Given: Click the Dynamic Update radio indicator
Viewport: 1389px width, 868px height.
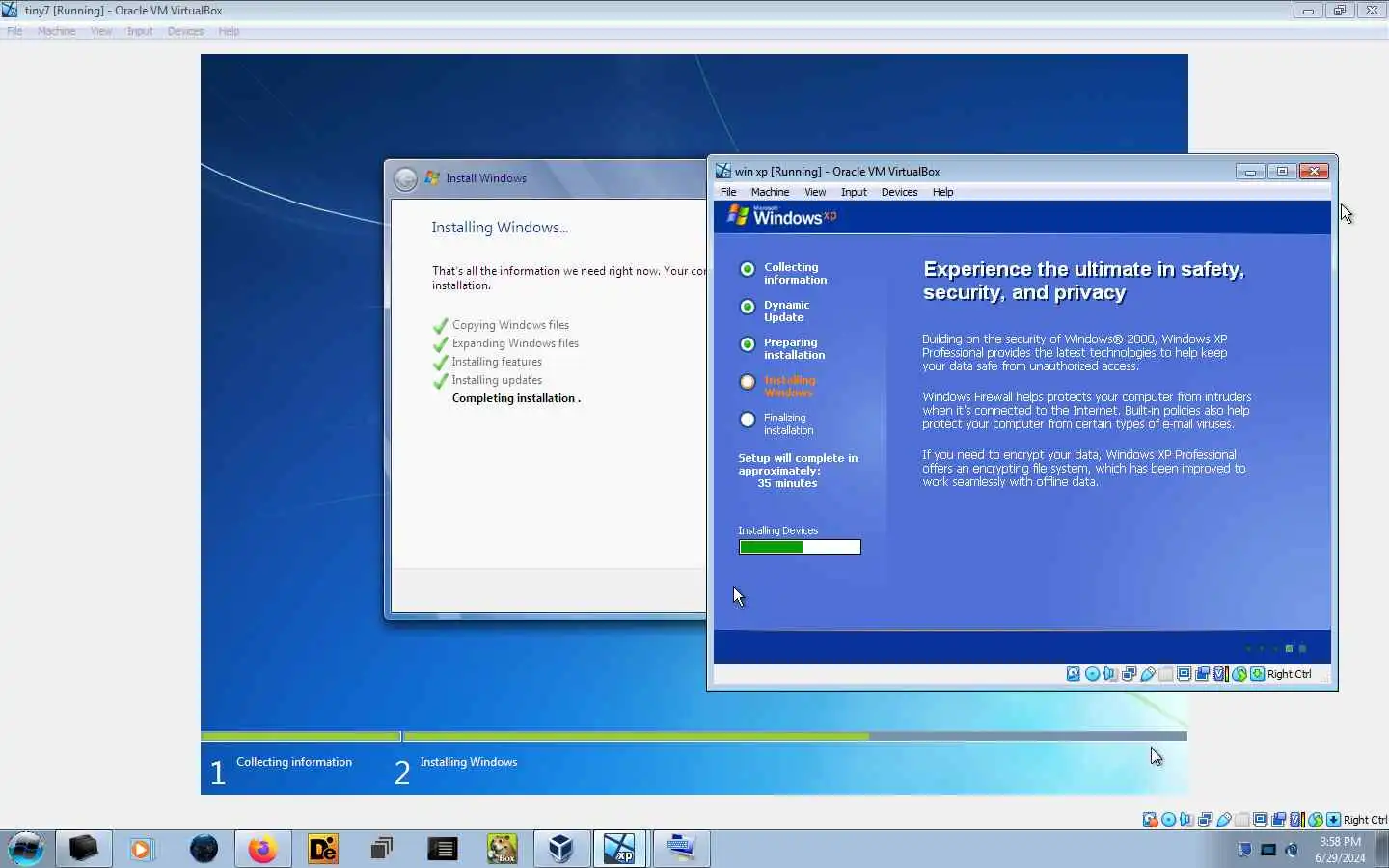Looking at the screenshot, I should click(x=747, y=307).
